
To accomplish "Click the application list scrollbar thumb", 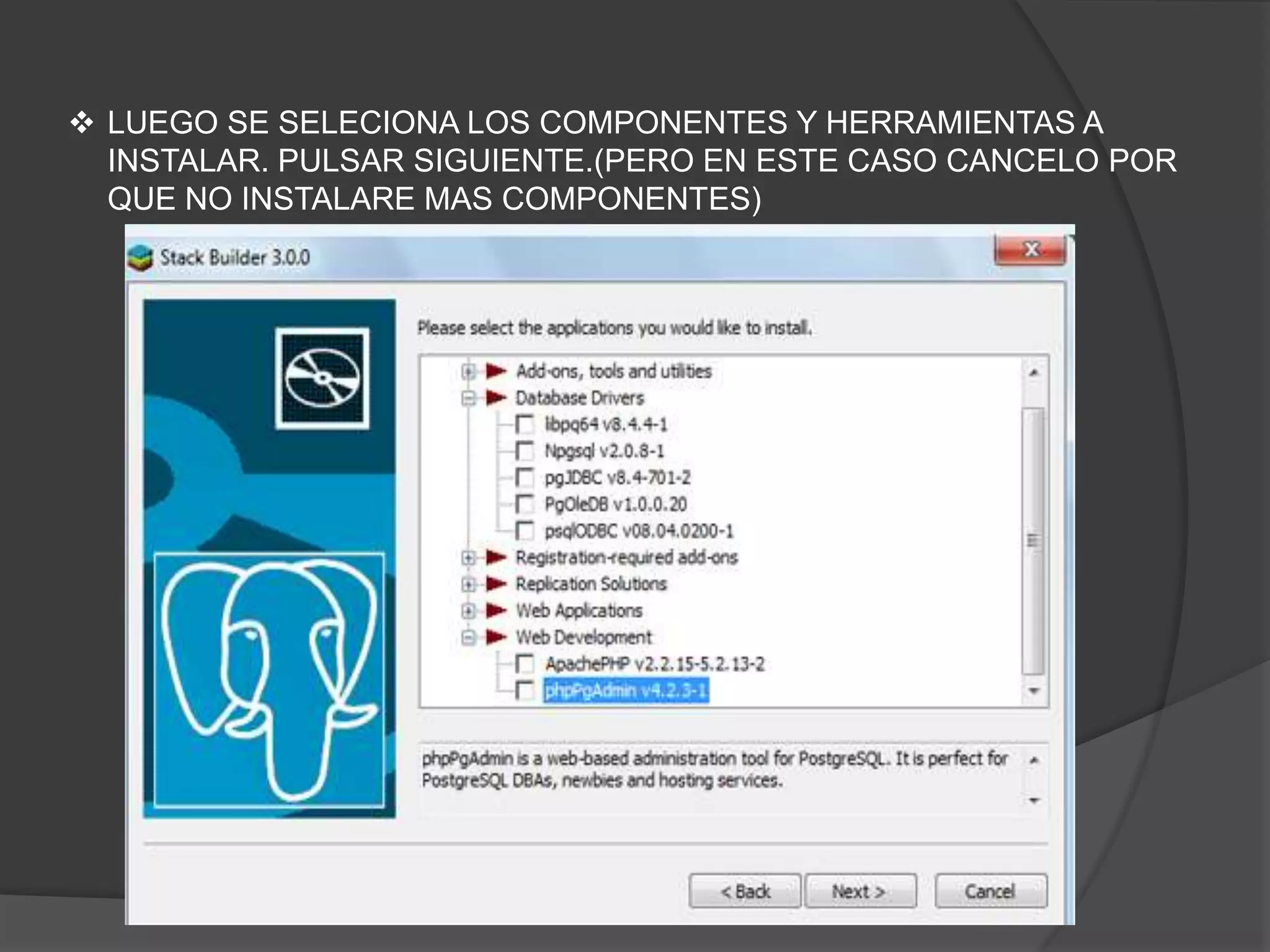I will pos(1033,540).
